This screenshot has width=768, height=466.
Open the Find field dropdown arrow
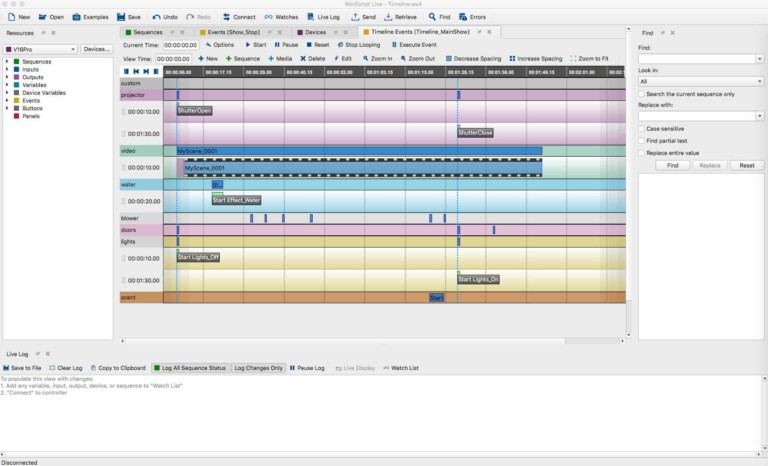[x=760, y=59]
